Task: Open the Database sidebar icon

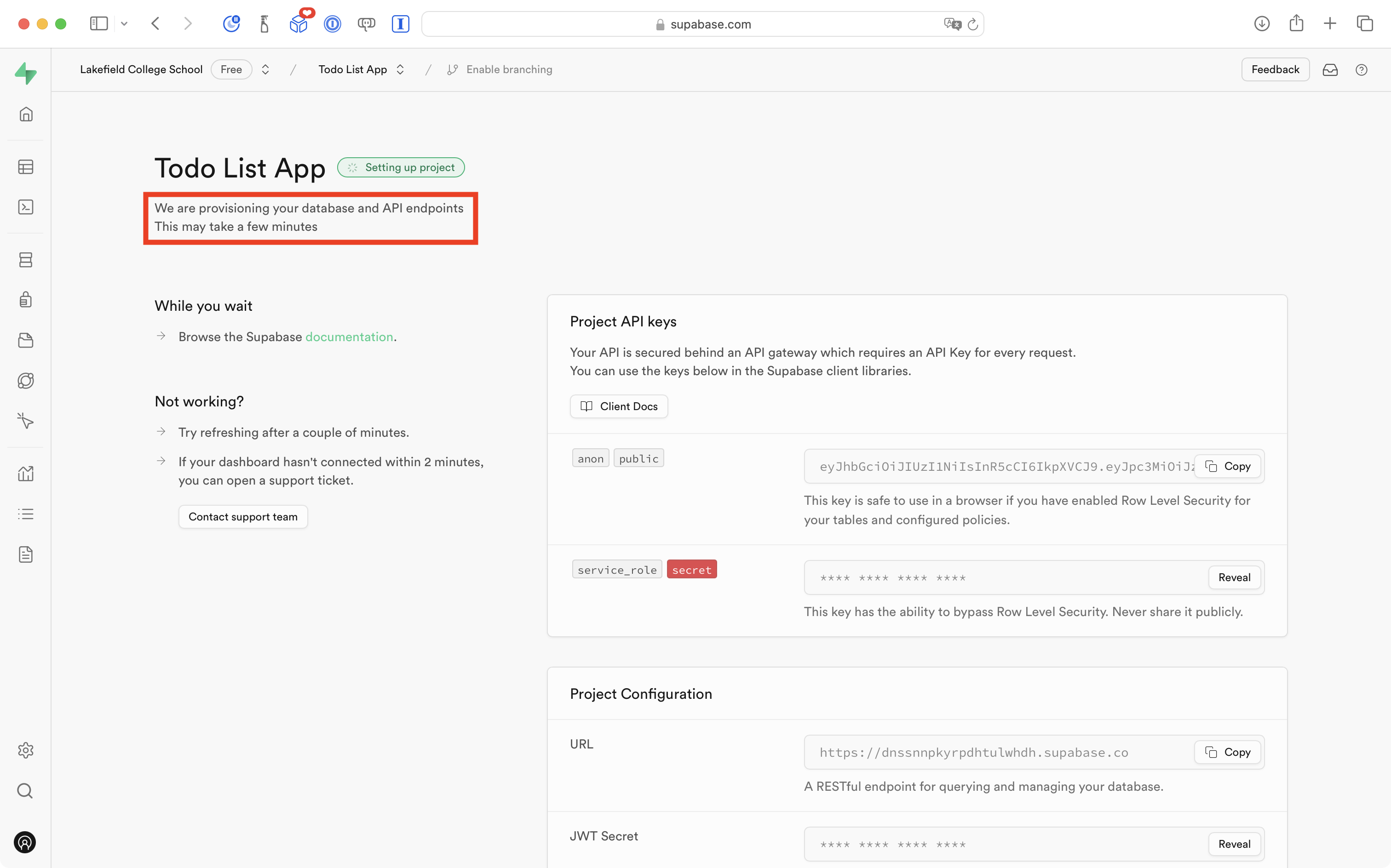Action: (x=26, y=260)
